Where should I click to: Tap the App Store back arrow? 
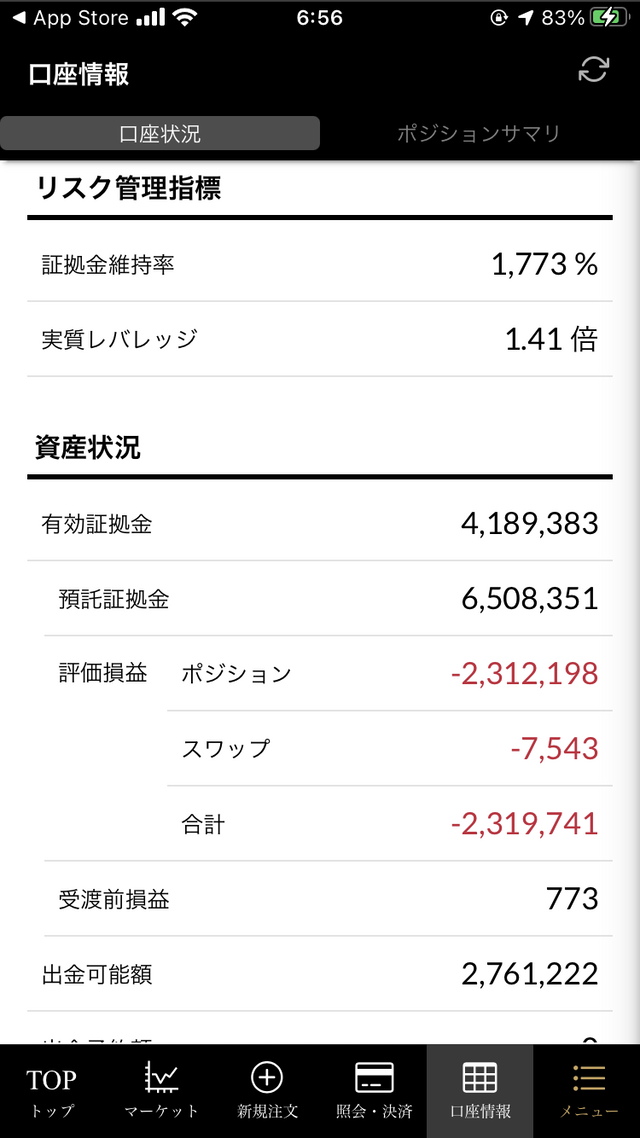pos(19,18)
